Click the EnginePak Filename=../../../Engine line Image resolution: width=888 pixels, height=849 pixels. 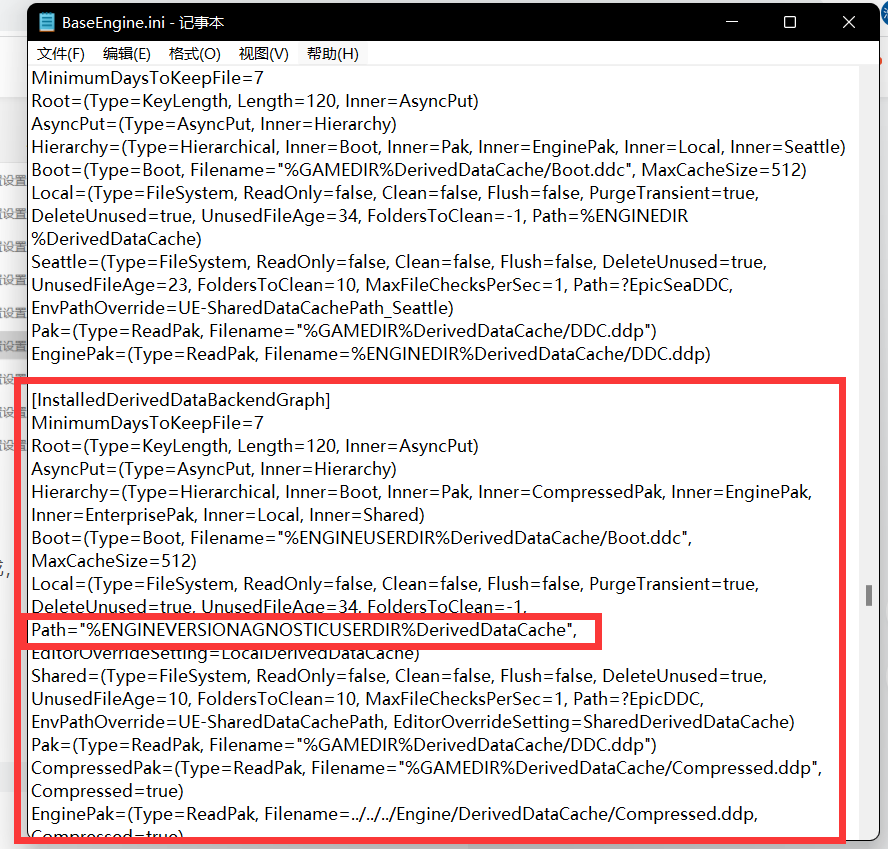[x=394, y=814]
